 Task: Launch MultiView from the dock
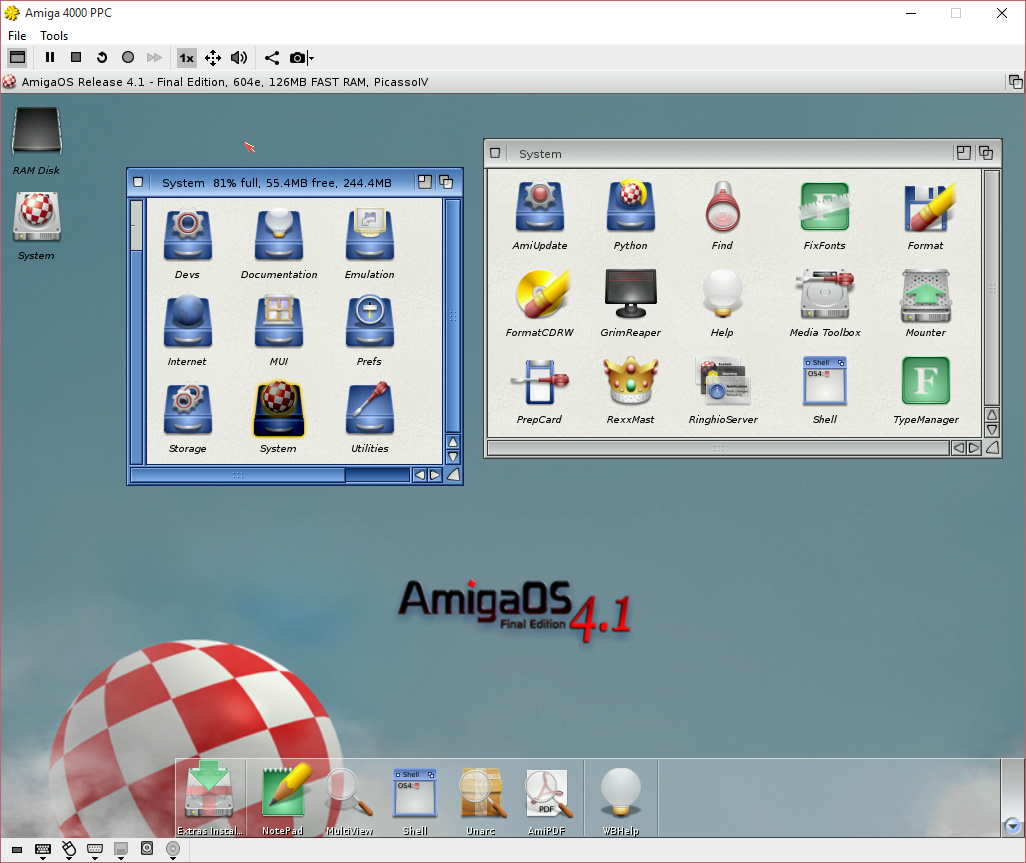click(349, 793)
